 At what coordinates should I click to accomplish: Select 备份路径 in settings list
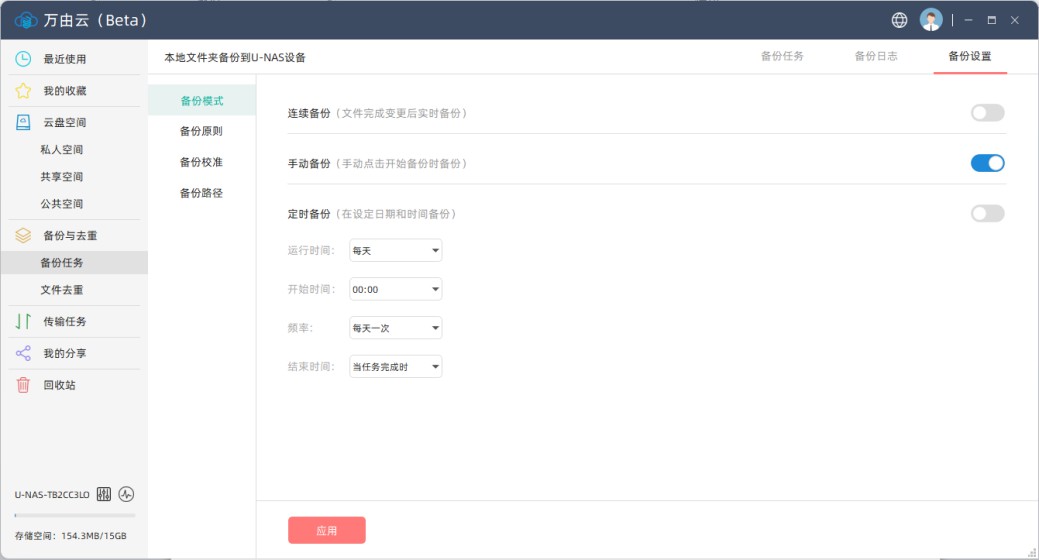201,193
